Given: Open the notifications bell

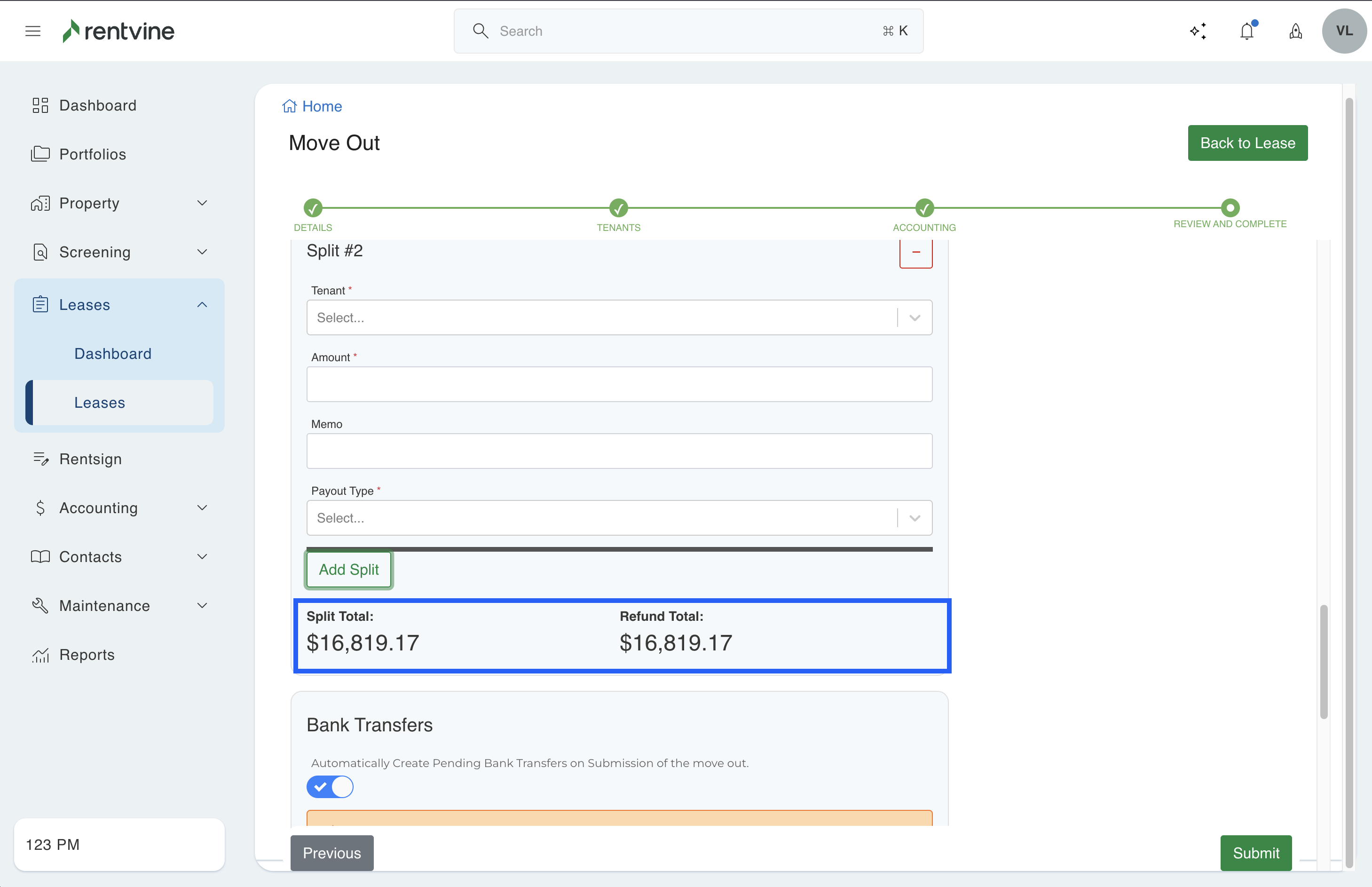Looking at the screenshot, I should [x=1246, y=31].
